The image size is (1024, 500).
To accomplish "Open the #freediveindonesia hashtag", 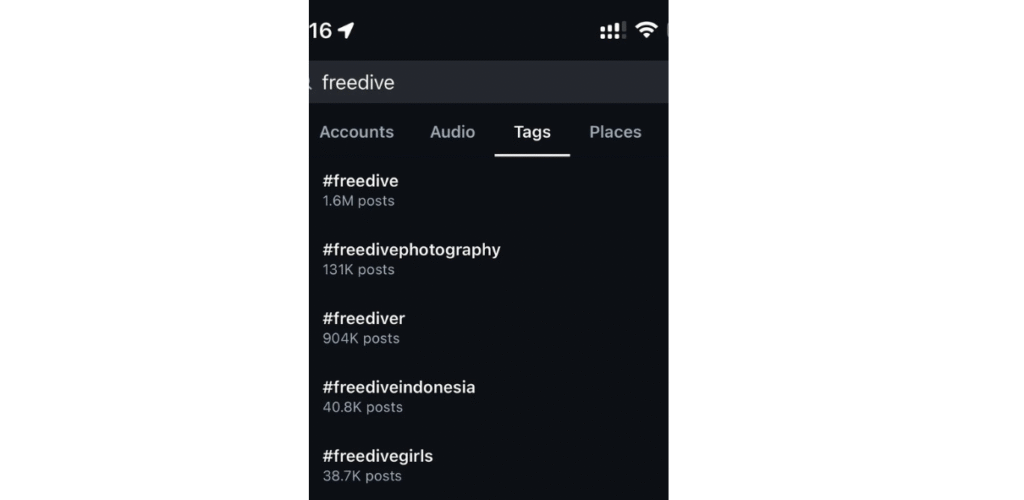I will click(x=488, y=396).
